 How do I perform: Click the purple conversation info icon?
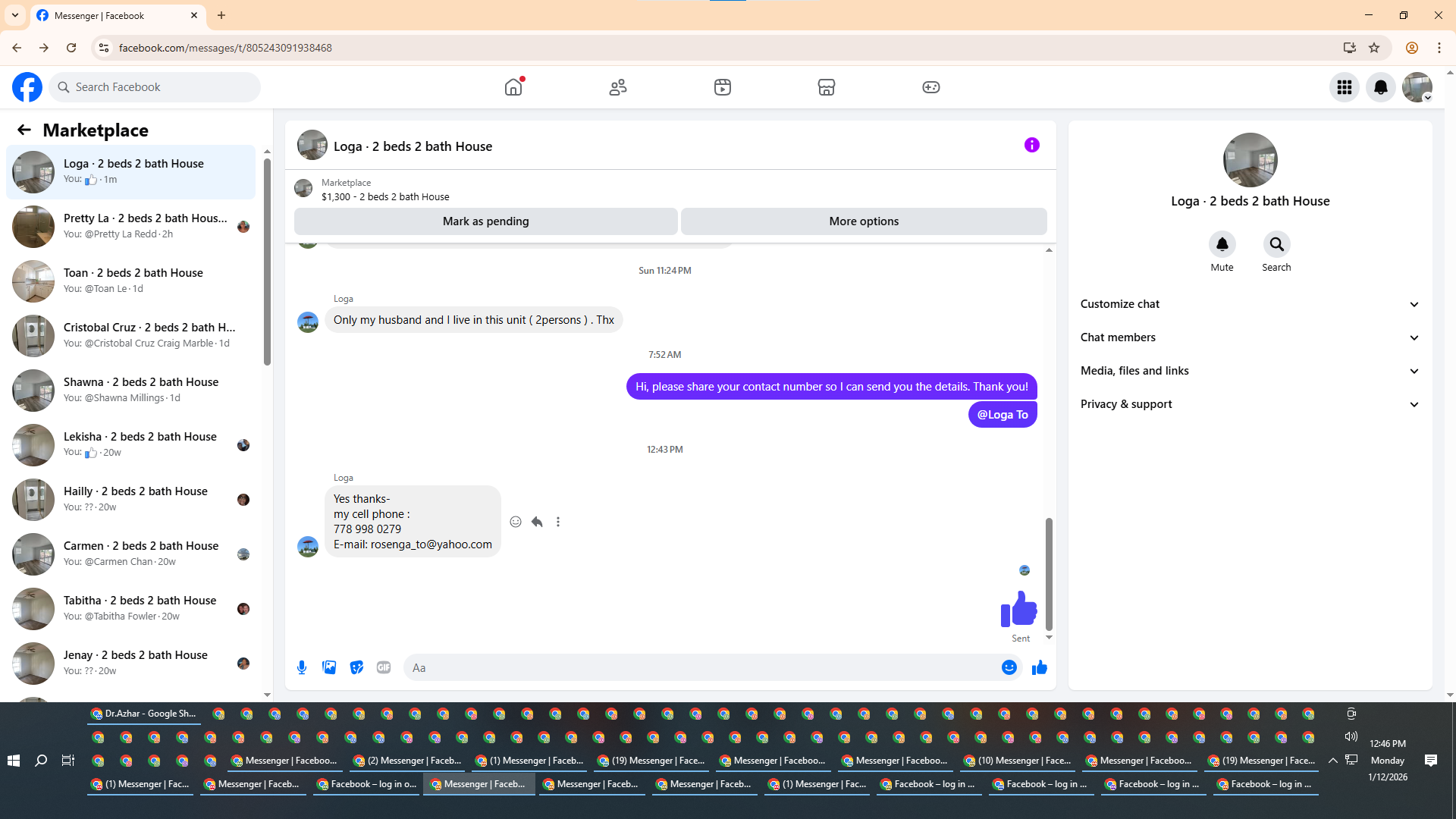pyautogui.click(x=1031, y=145)
